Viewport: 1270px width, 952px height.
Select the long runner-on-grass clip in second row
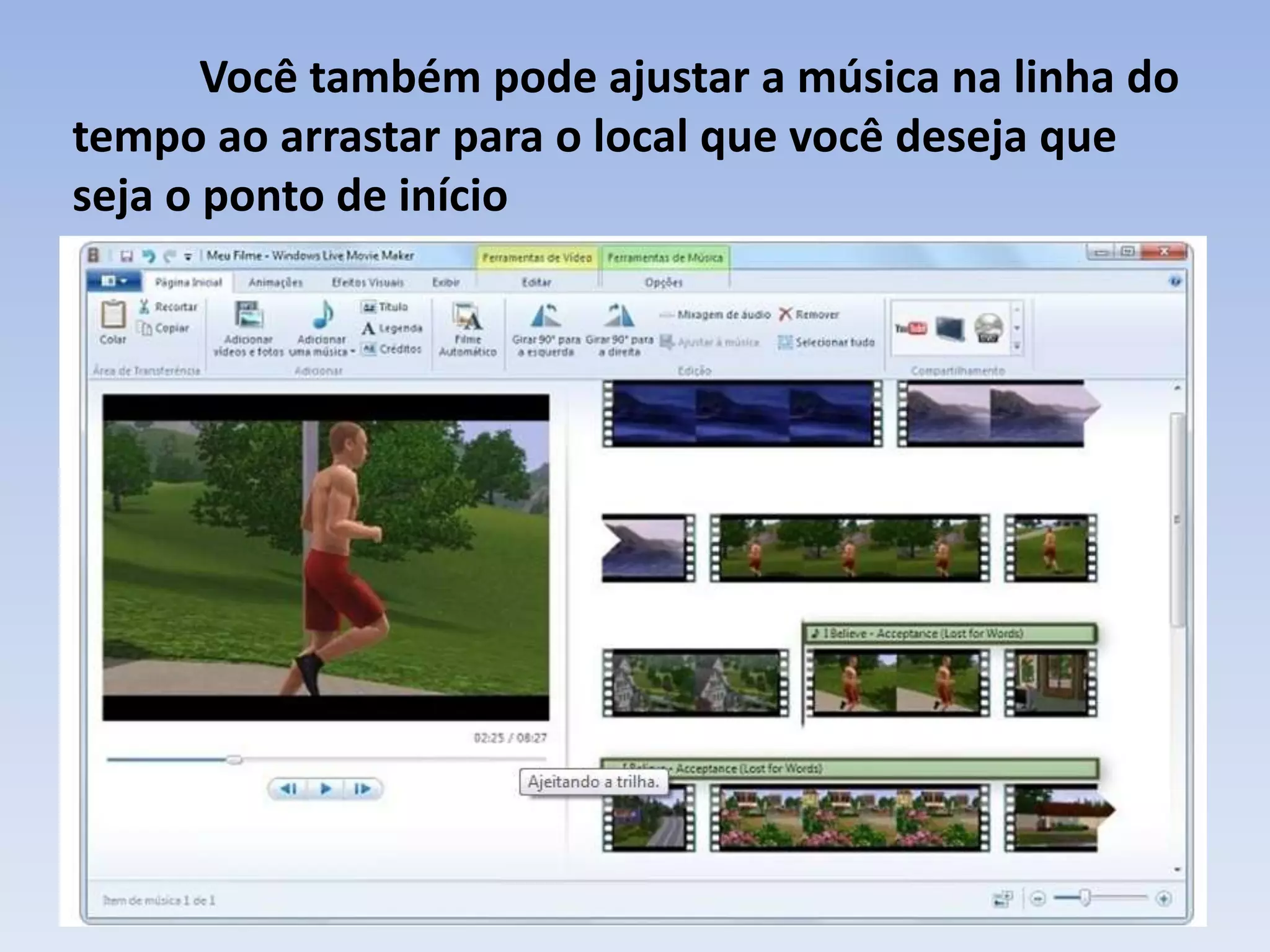(850, 548)
